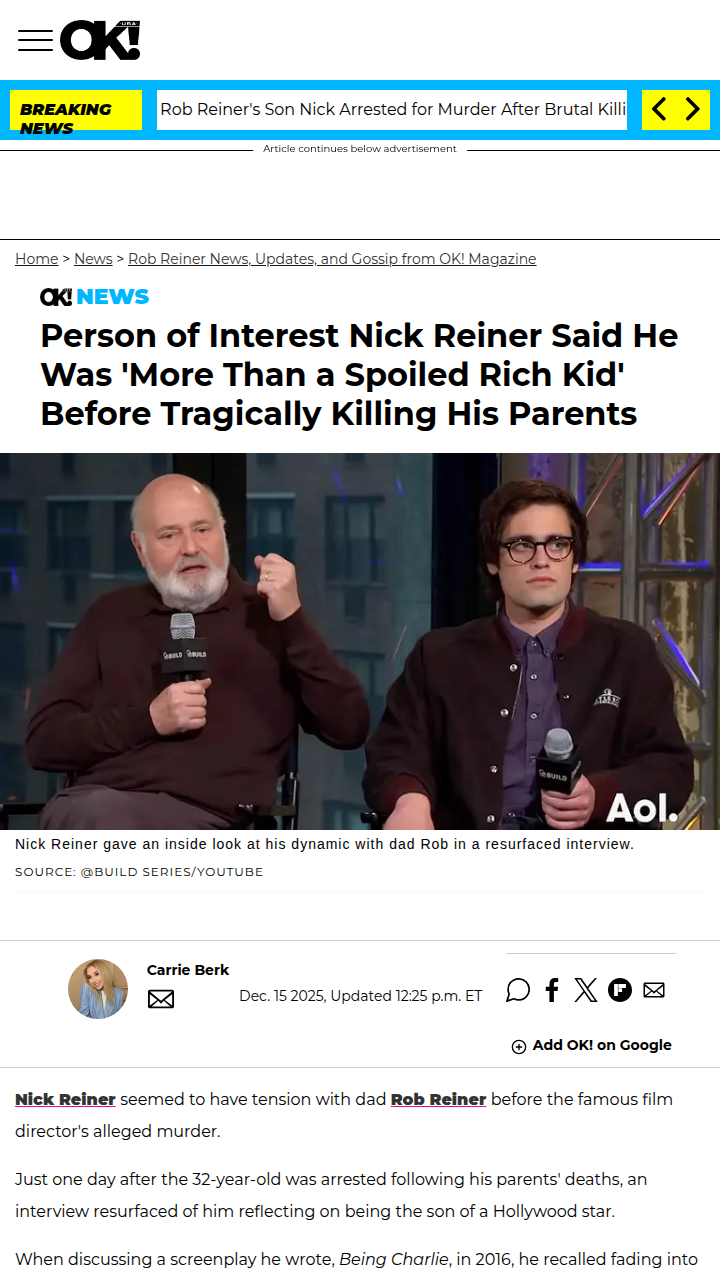This screenshot has height=1280, width=720.
Task: Go to News breadcrumb
Action: 93,259
